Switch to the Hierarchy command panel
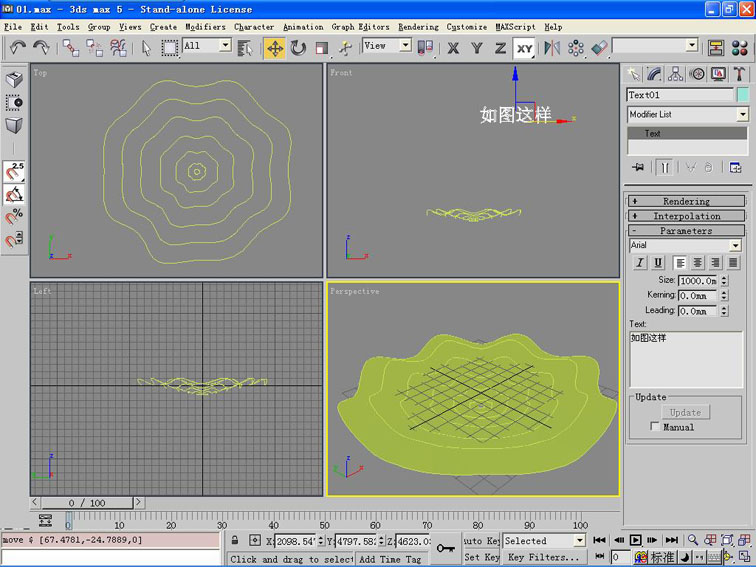The height and width of the screenshot is (567, 756). [x=675, y=74]
